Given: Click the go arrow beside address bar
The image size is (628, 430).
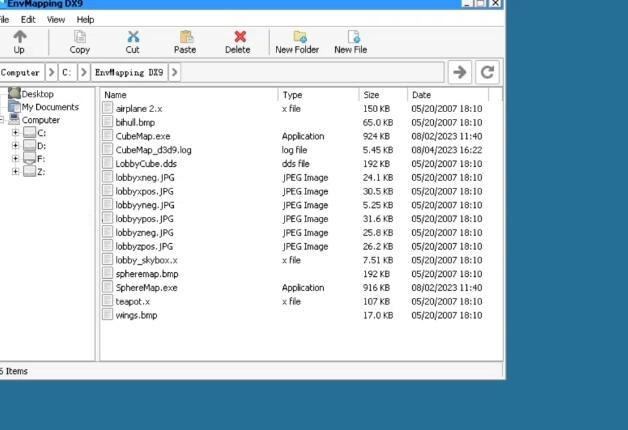Looking at the screenshot, I should pyautogui.click(x=459, y=72).
